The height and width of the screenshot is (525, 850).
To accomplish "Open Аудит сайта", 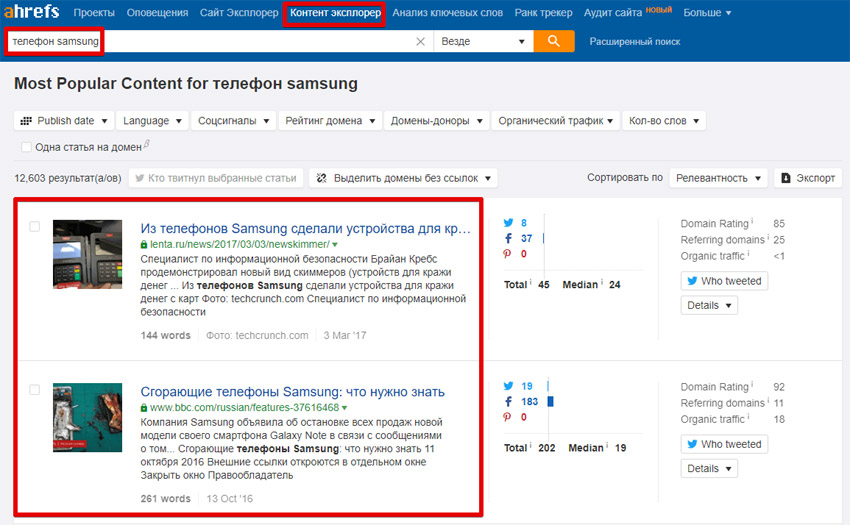I will click(613, 12).
